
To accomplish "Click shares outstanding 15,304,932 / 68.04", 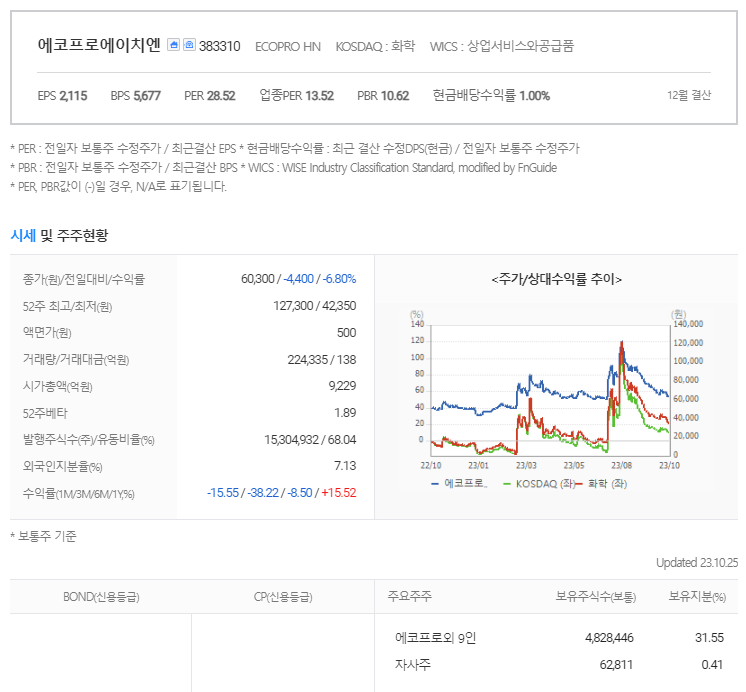I will (310, 439).
